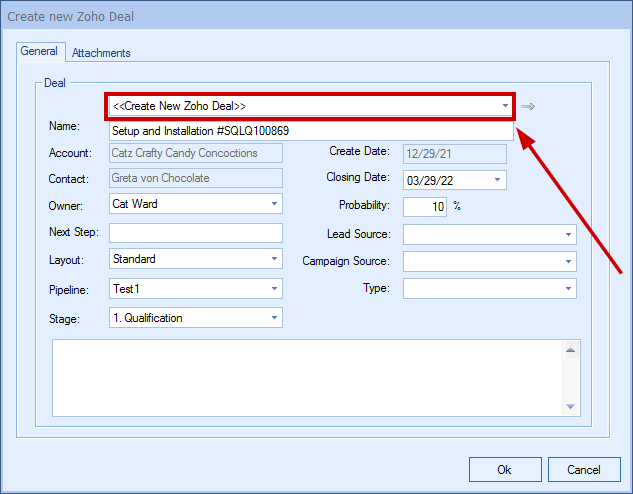
Task: Click the Probability percentage field
Action: click(x=425, y=206)
